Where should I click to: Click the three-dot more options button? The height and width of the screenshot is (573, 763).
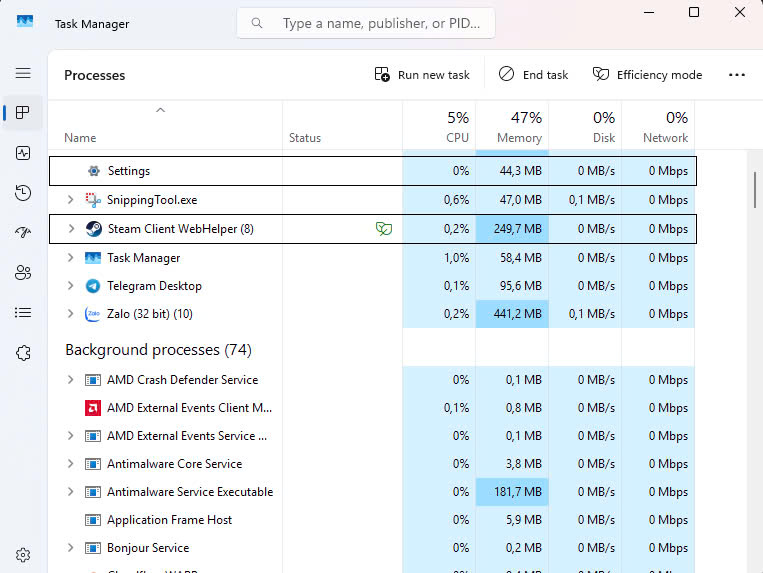click(x=737, y=75)
